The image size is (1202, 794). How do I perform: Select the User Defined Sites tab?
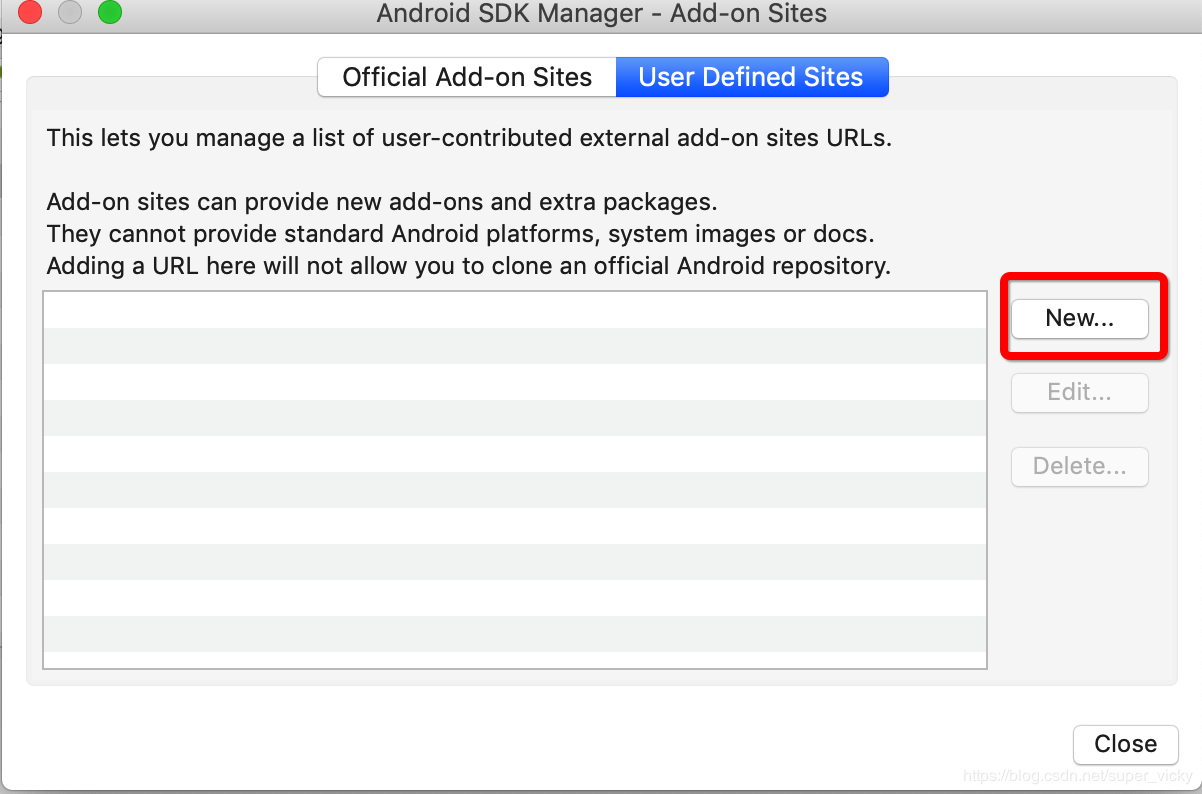click(751, 77)
